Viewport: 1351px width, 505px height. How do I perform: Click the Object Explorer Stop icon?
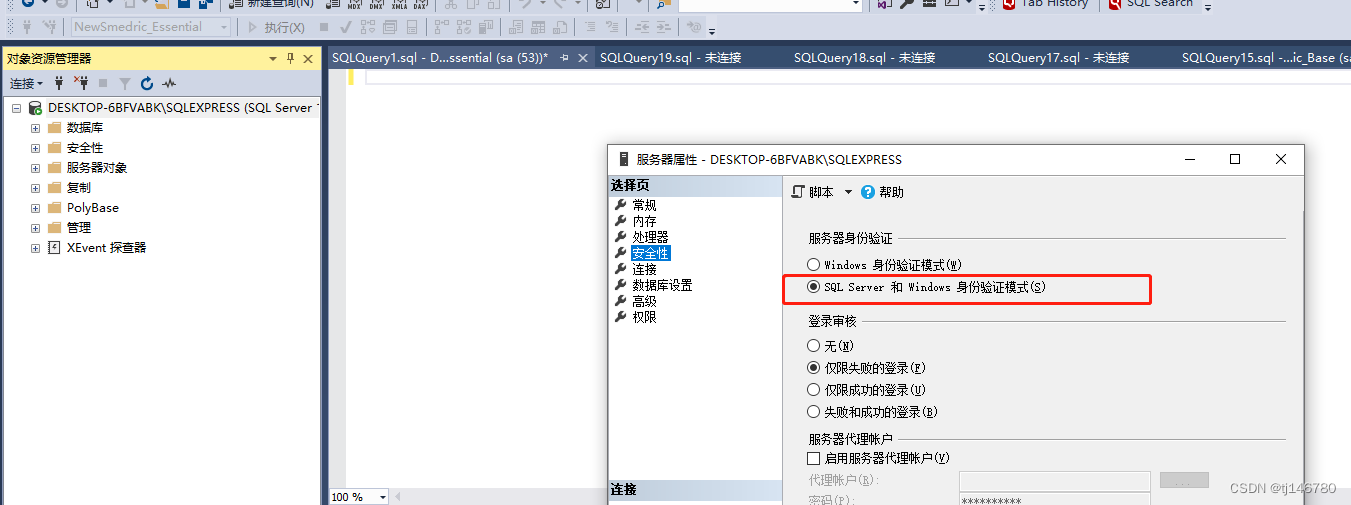pyautogui.click(x=103, y=83)
